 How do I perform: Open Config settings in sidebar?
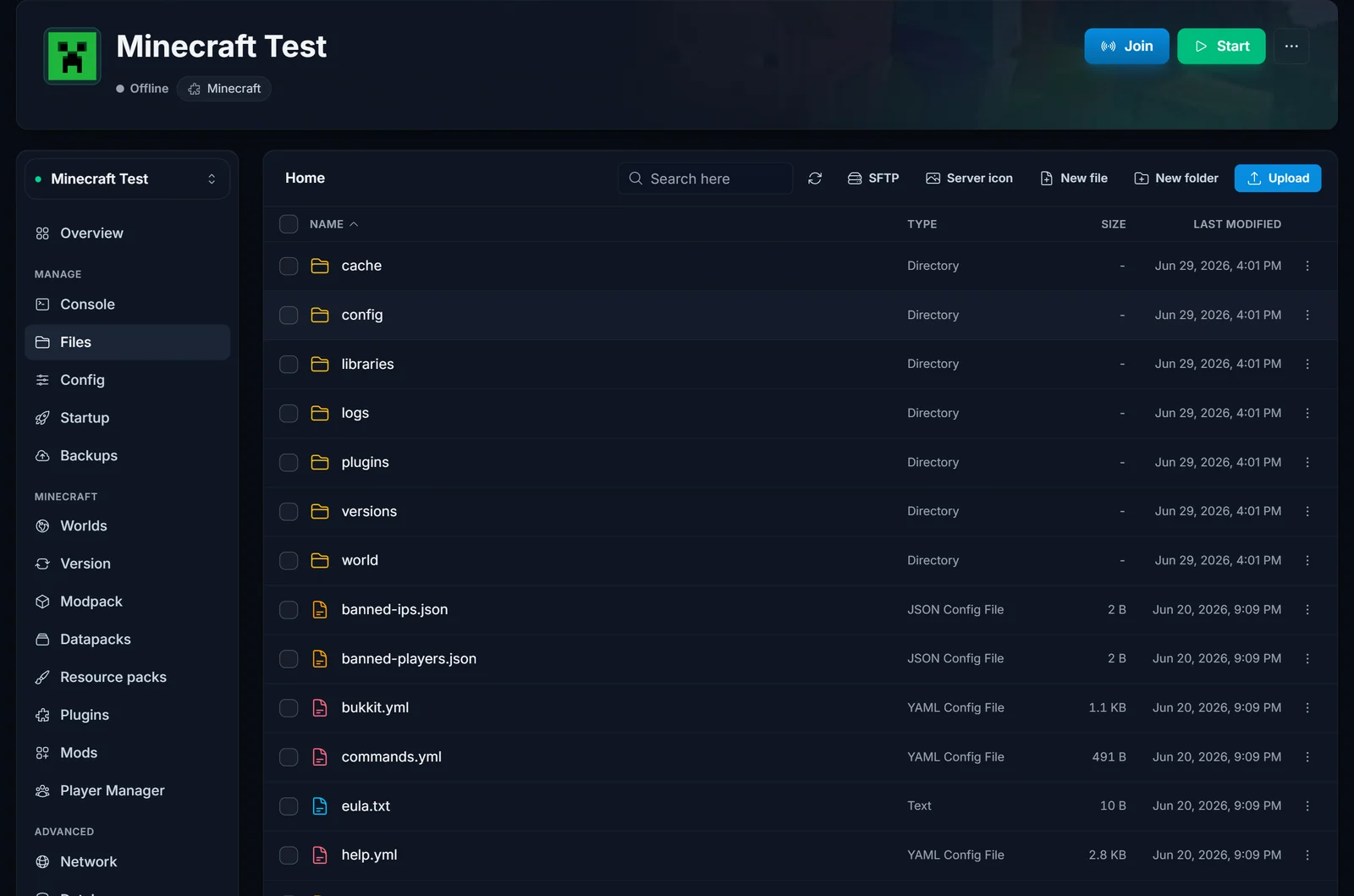click(x=127, y=380)
